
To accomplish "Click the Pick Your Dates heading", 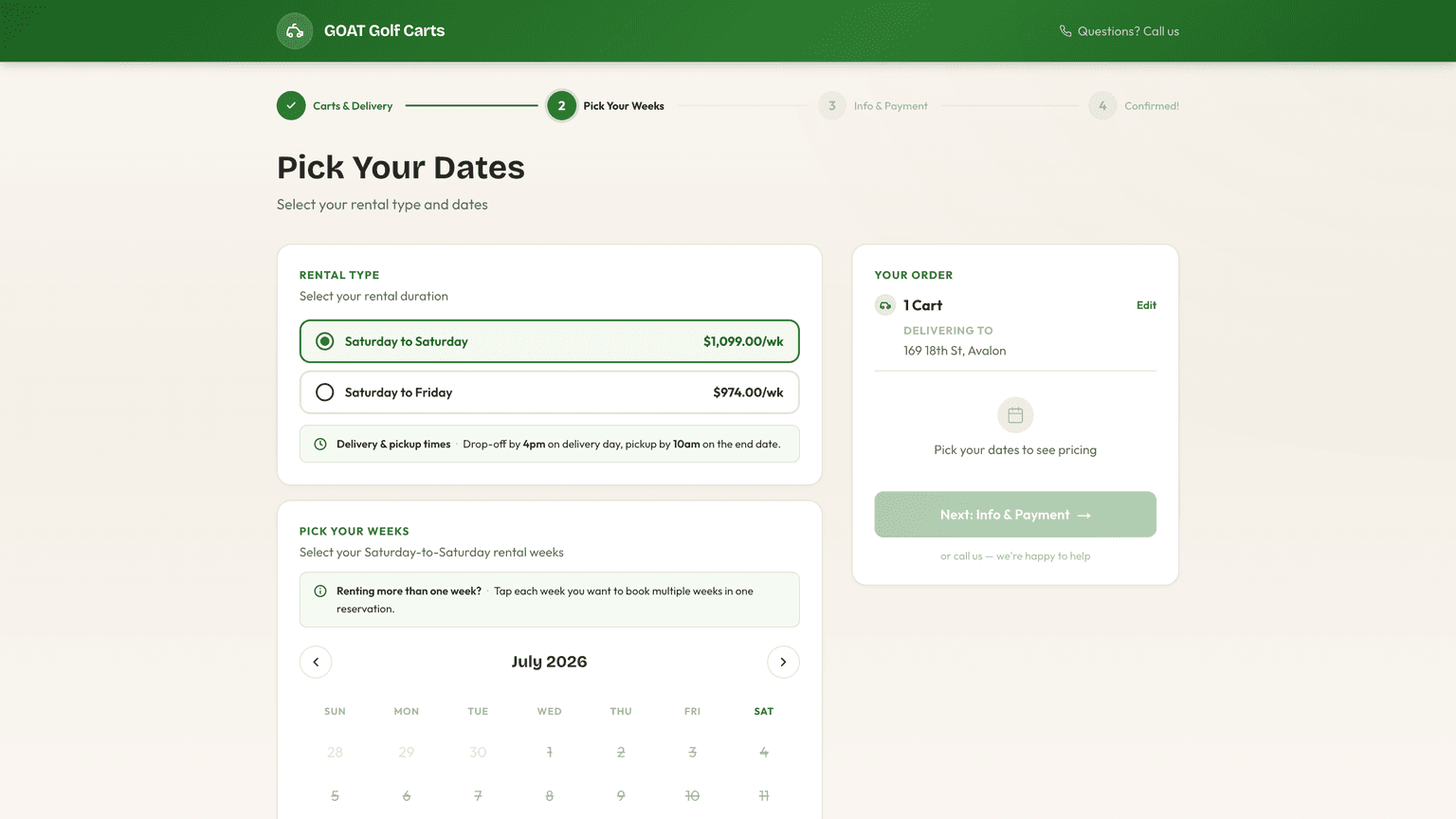I will pyautogui.click(x=401, y=168).
